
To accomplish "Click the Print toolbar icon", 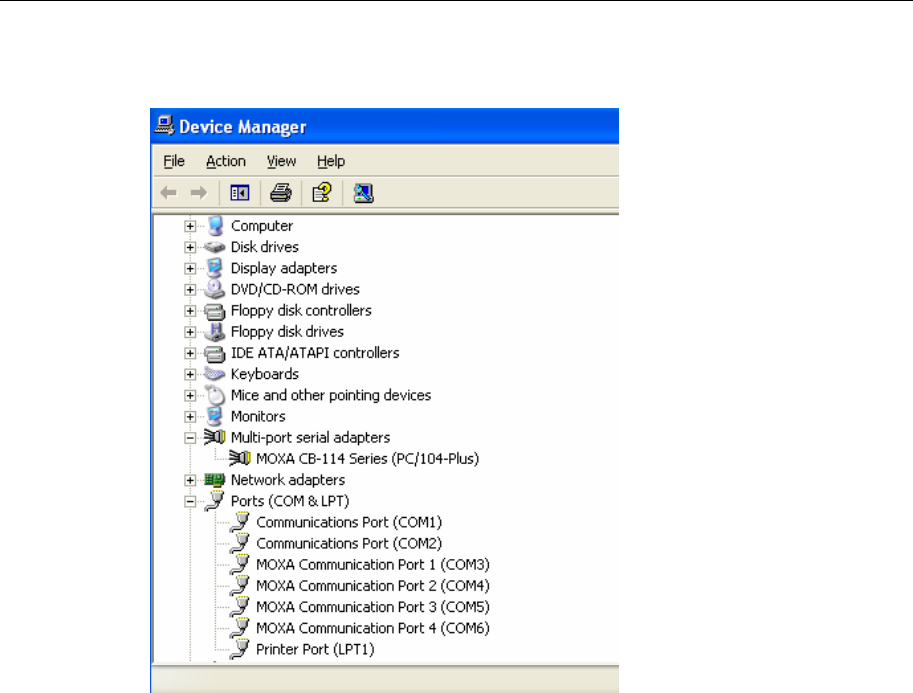I will tap(281, 193).
